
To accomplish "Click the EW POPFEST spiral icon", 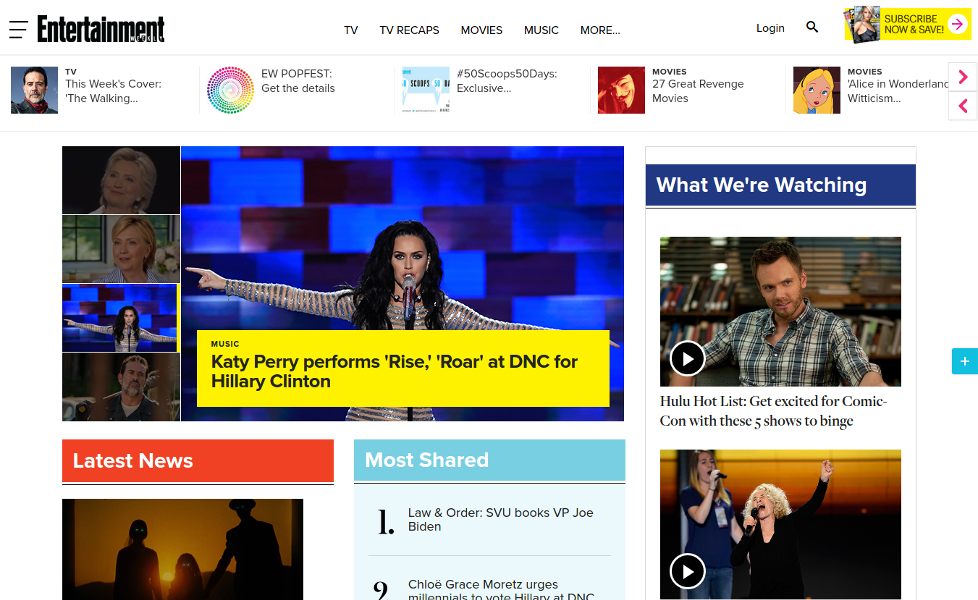I will 229,89.
